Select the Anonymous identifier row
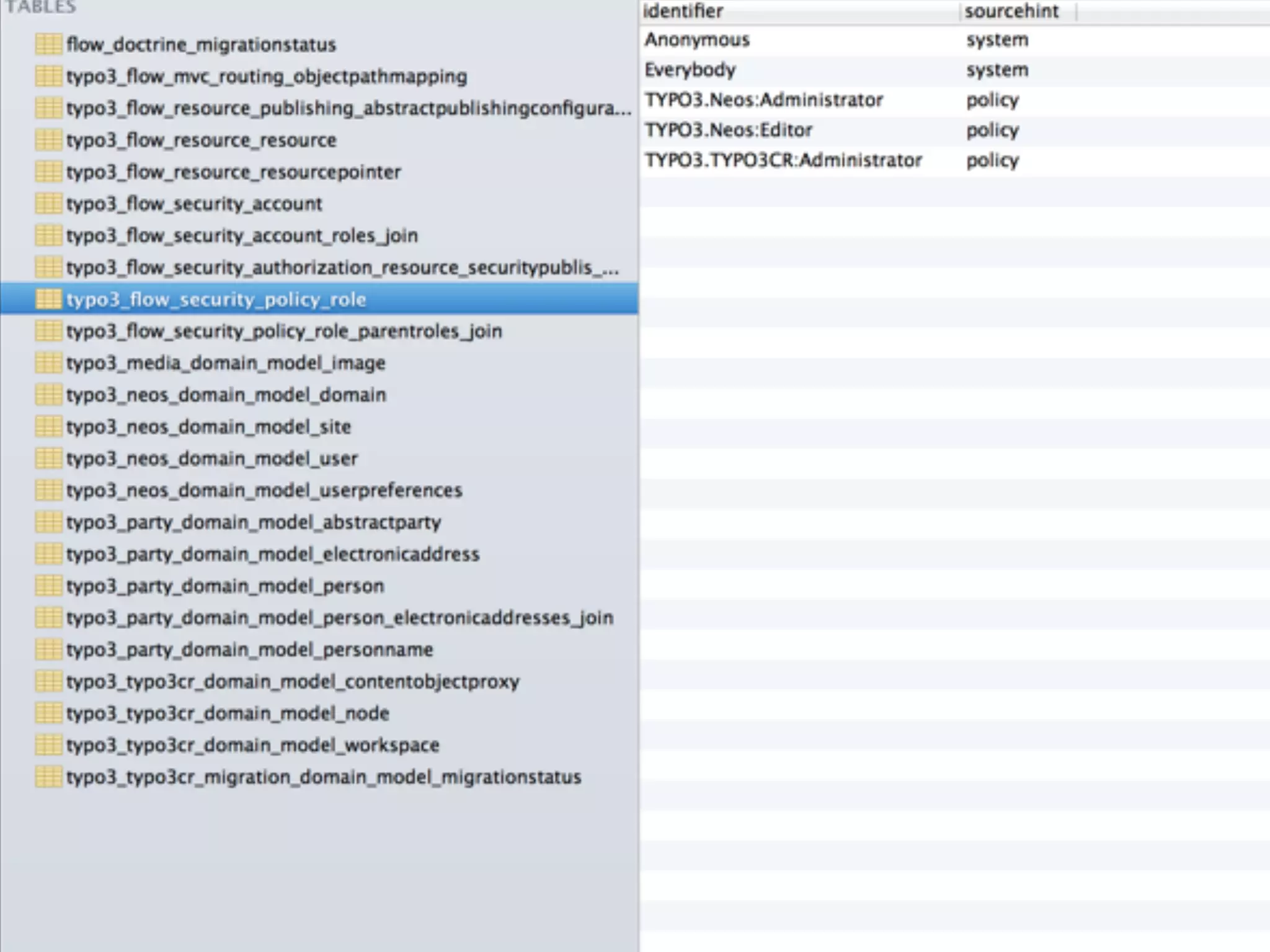Viewport: 1270px width, 952px height. point(697,40)
